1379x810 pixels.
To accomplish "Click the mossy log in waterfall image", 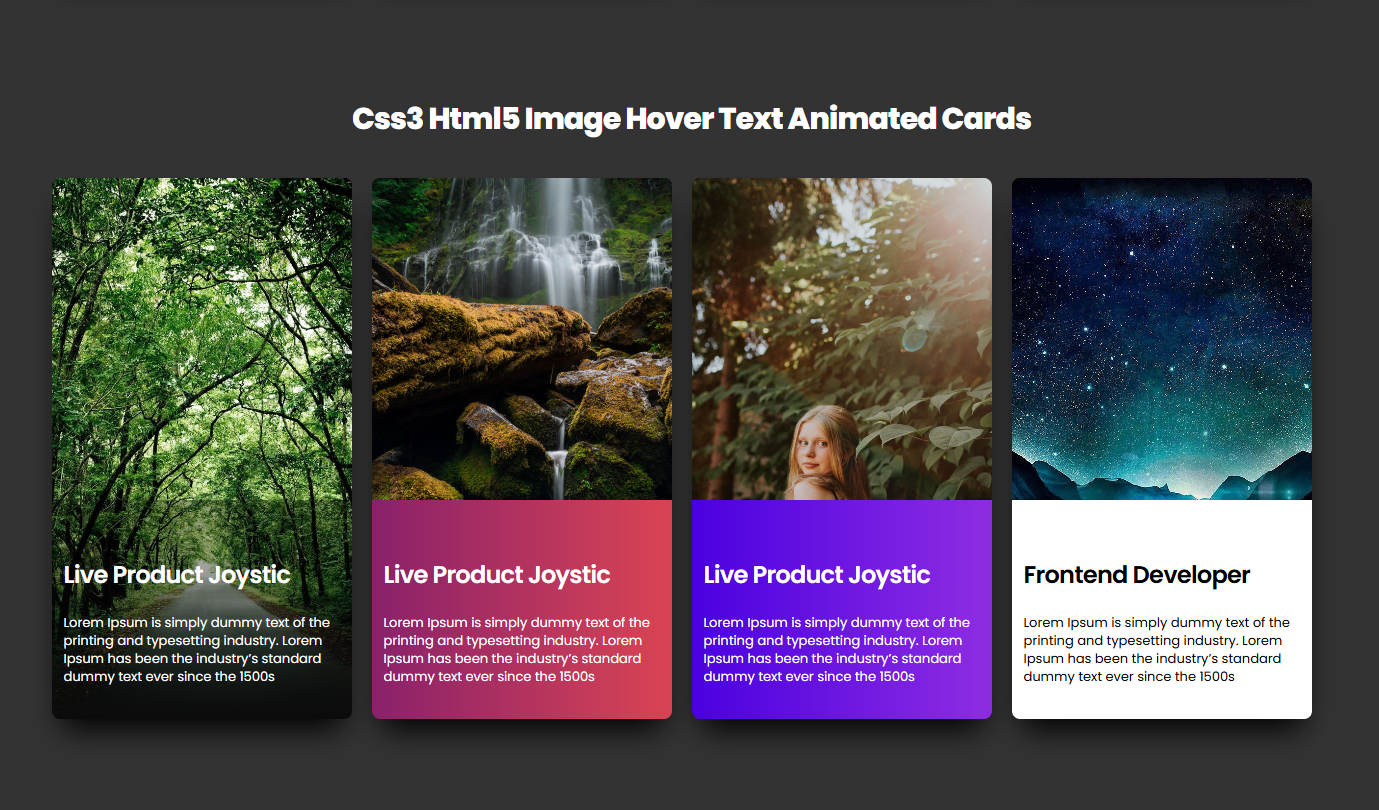I will pos(480,340).
